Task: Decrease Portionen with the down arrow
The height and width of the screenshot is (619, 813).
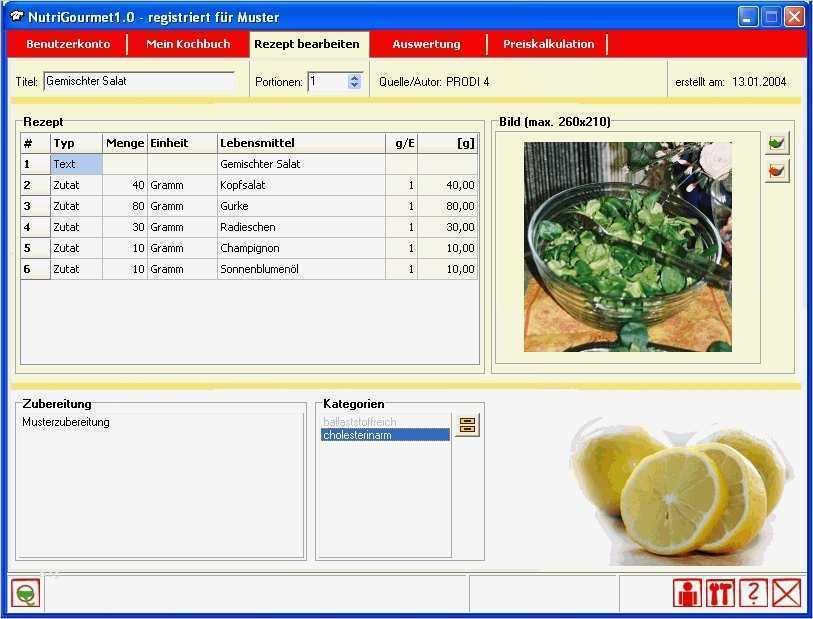Action: 354,85
